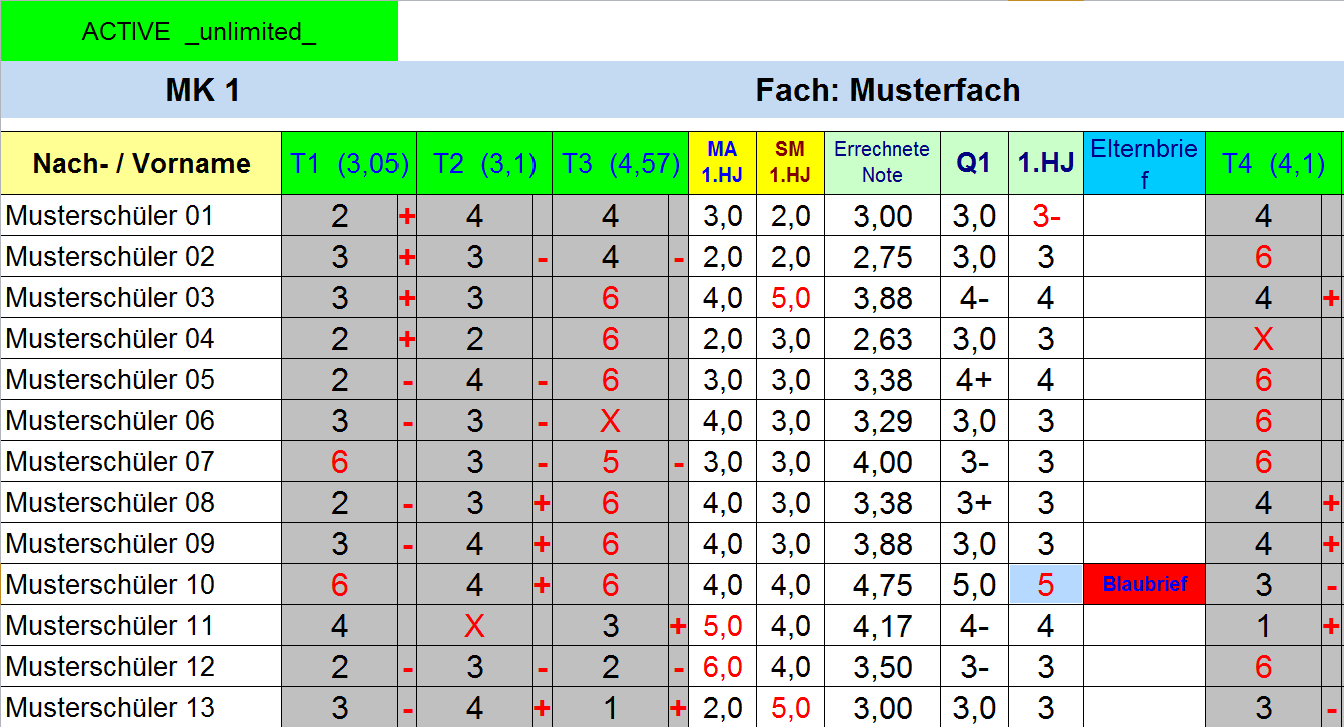
Task: Click the red T4 "X" of Musterschüler 04
Action: pos(1263,339)
